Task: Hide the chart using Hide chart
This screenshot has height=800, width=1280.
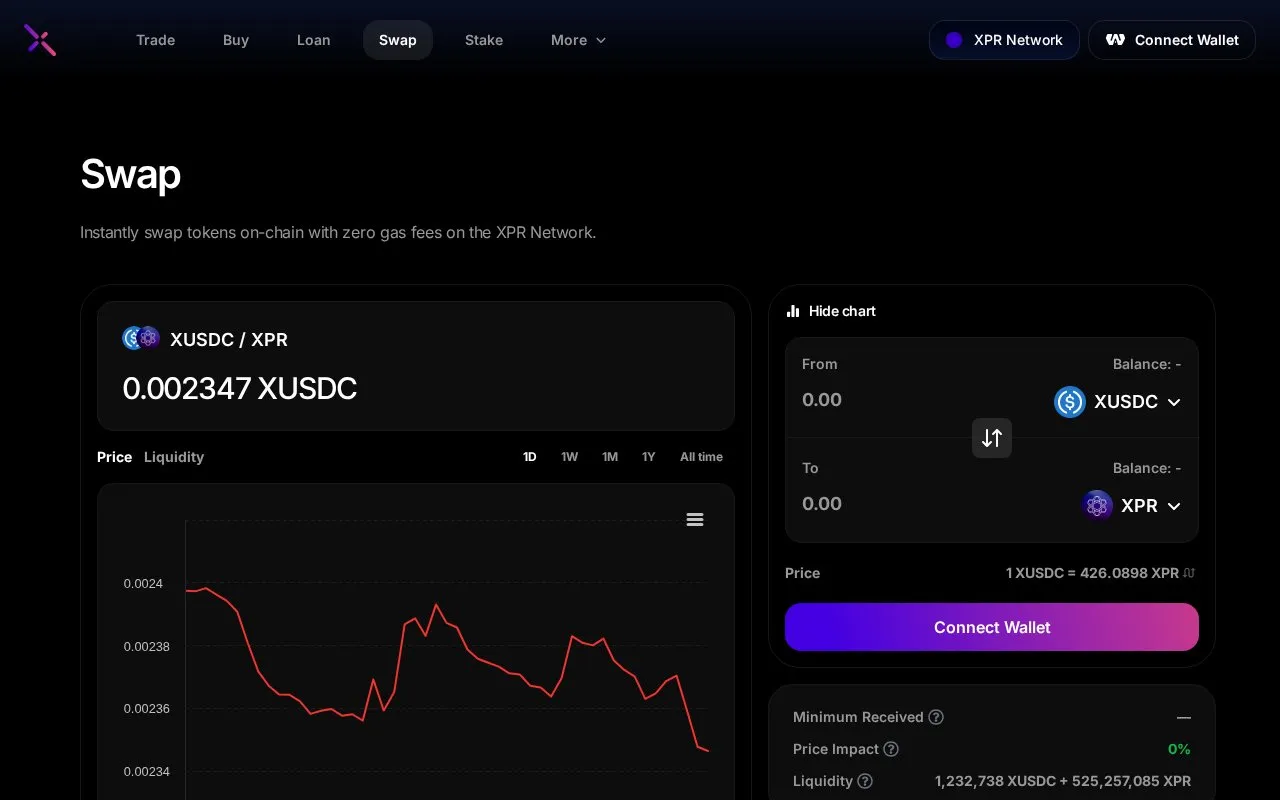Action: [831, 311]
